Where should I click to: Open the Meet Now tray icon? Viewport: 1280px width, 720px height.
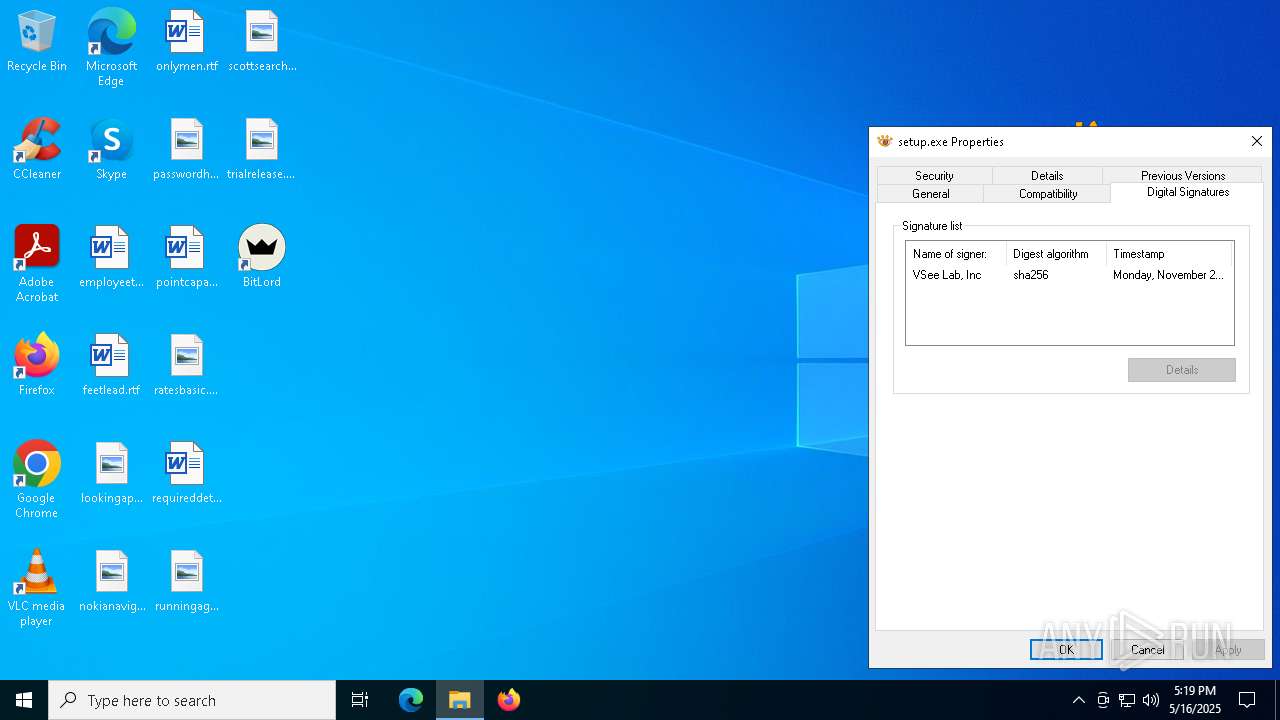[x=1103, y=700]
